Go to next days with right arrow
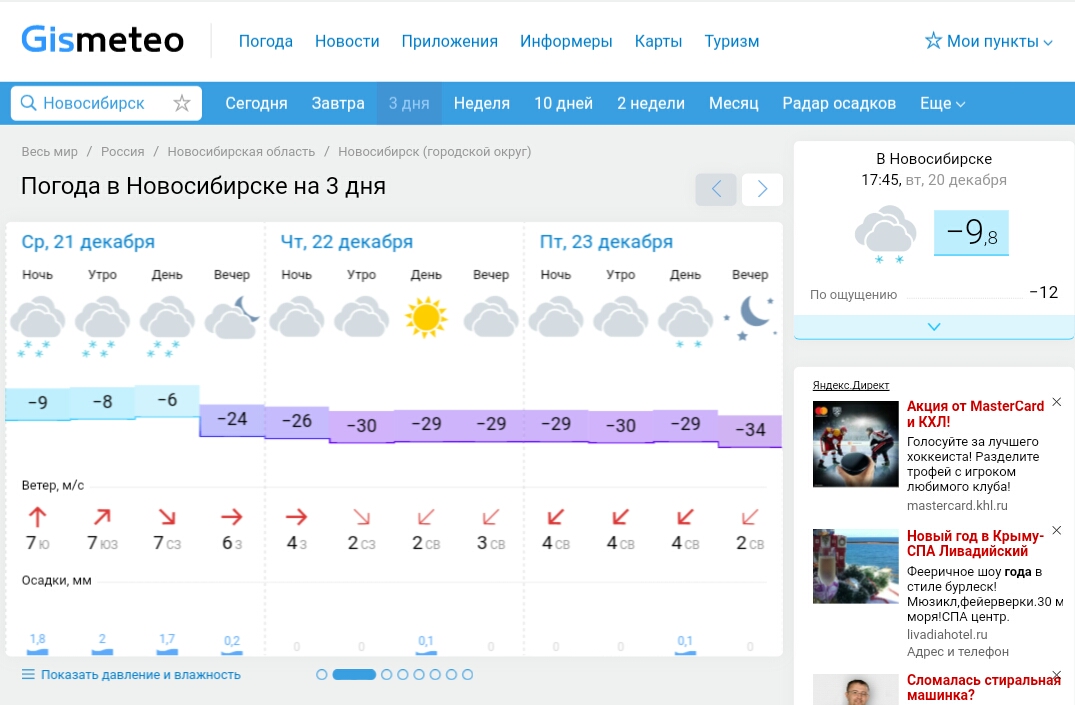Screen dimensions: 1075x705 [x=762, y=189]
